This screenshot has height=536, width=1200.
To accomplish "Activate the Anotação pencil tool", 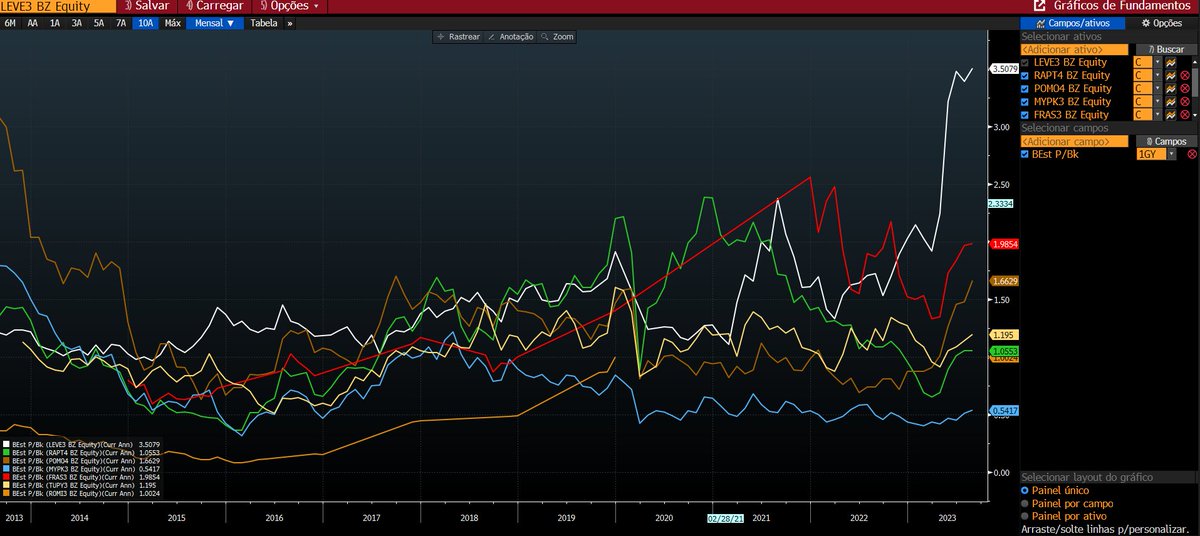I will pos(510,36).
